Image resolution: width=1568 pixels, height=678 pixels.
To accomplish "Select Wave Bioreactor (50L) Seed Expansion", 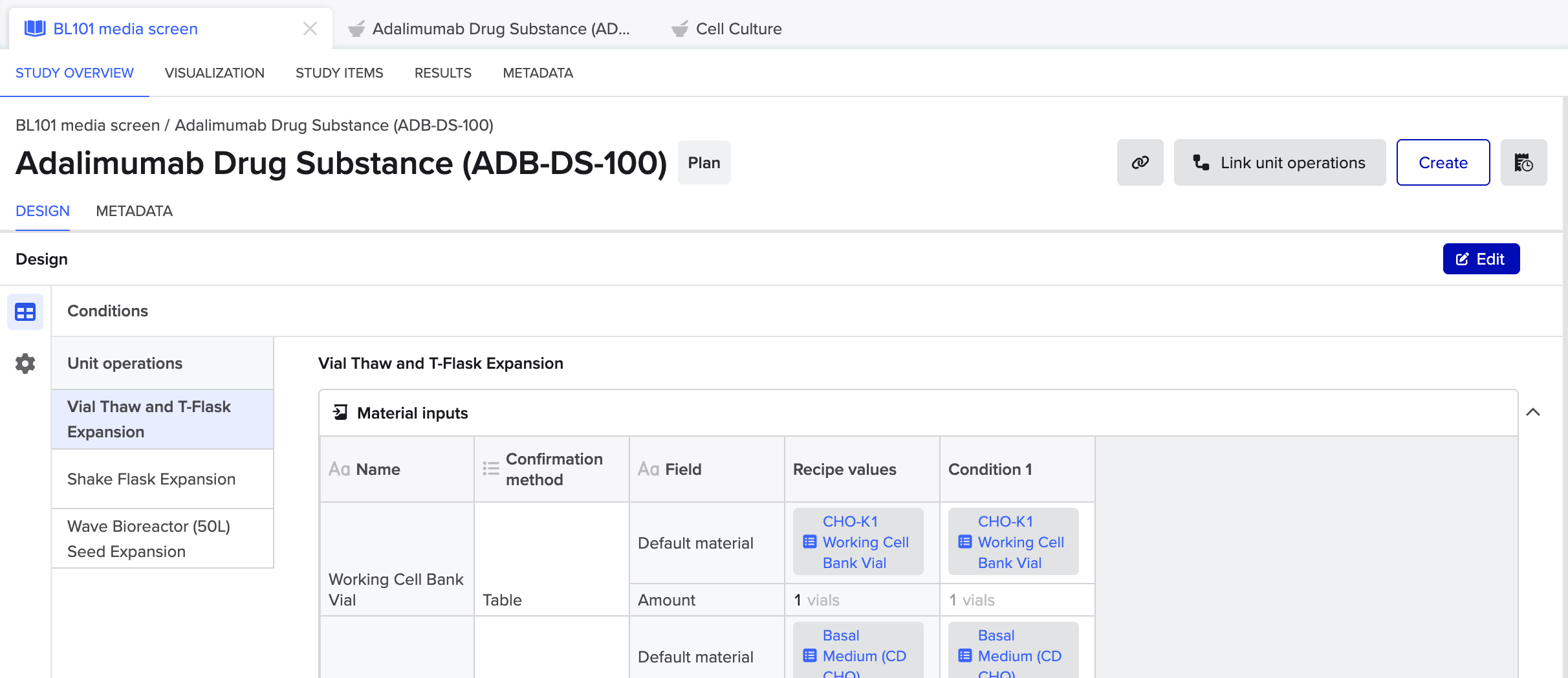I will (x=162, y=538).
